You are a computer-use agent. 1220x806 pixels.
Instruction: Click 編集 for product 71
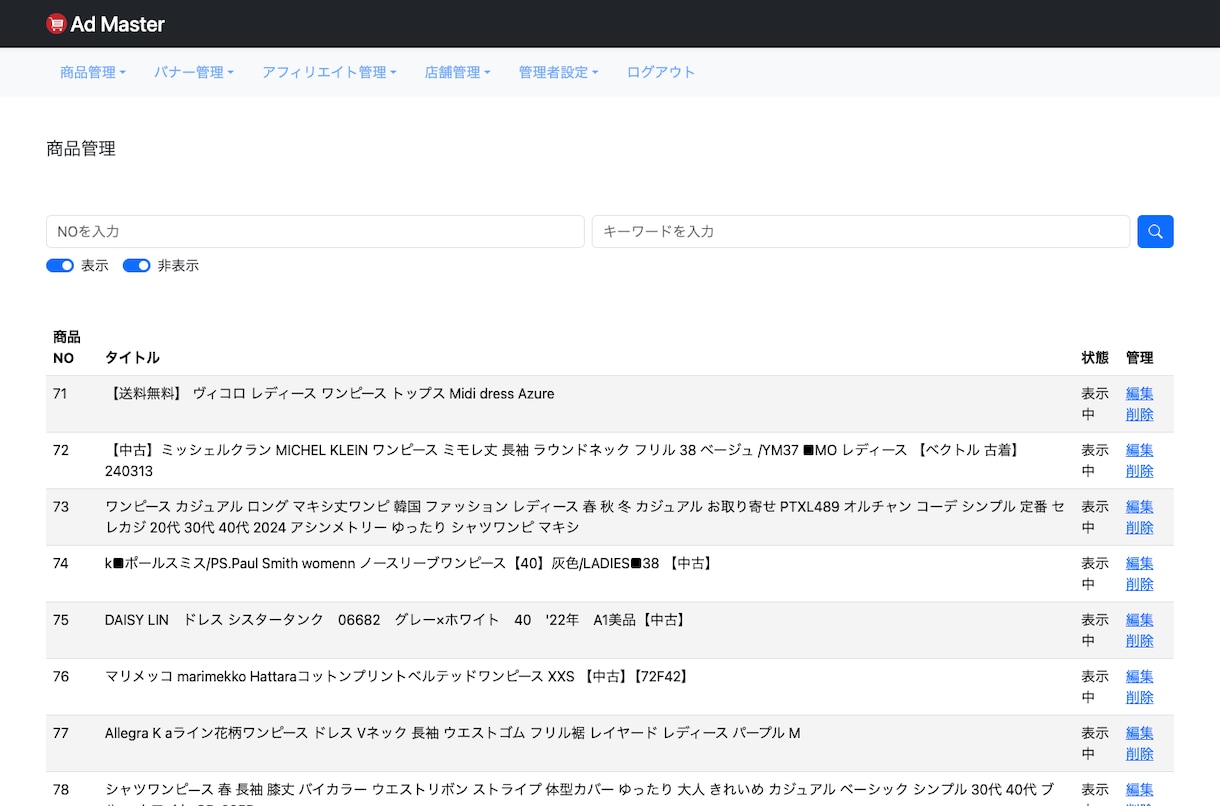click(x=1140, y=394)
